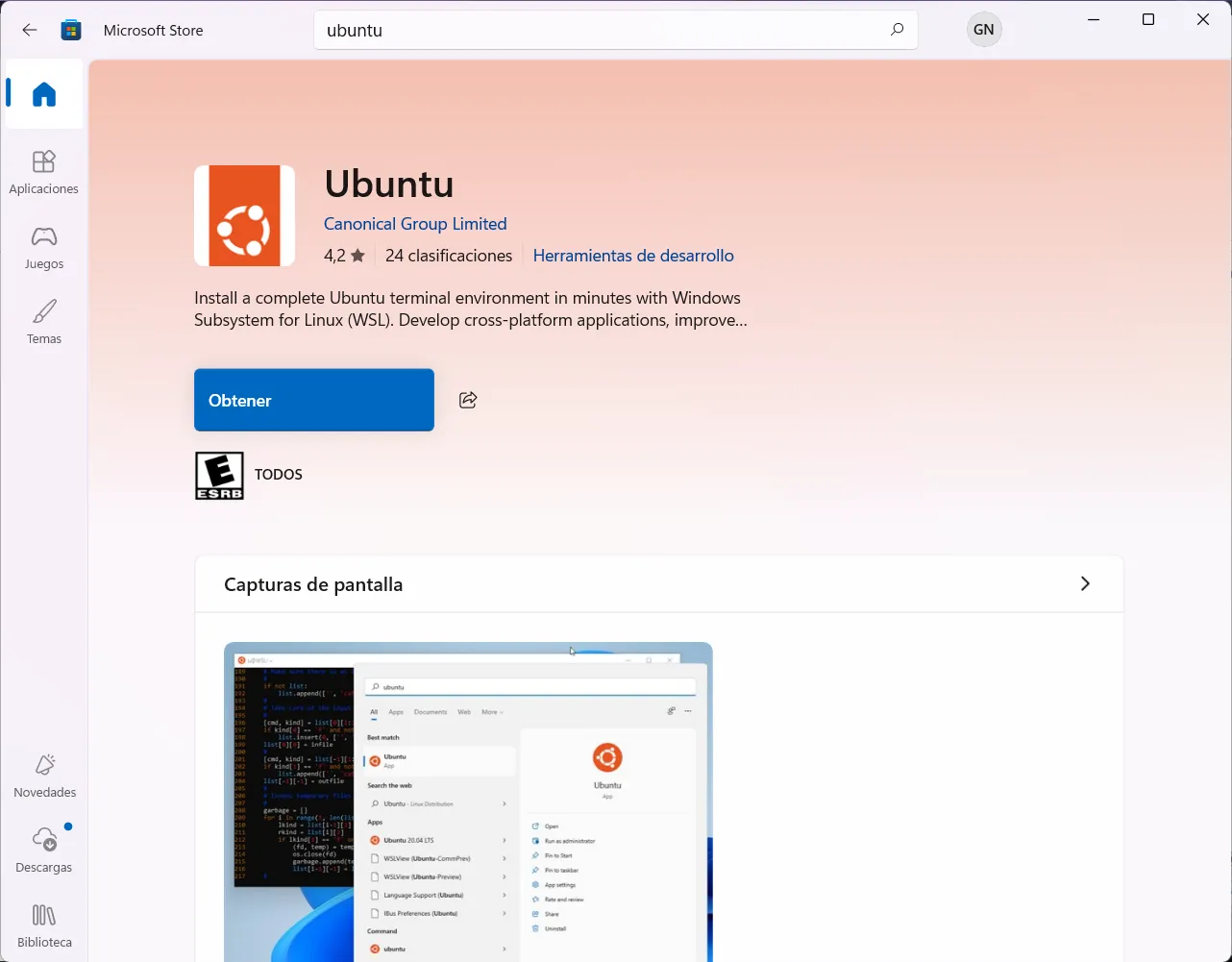Click the Ubuntu description text
This screenshot has height=962, width=1232.
[471, 308]
